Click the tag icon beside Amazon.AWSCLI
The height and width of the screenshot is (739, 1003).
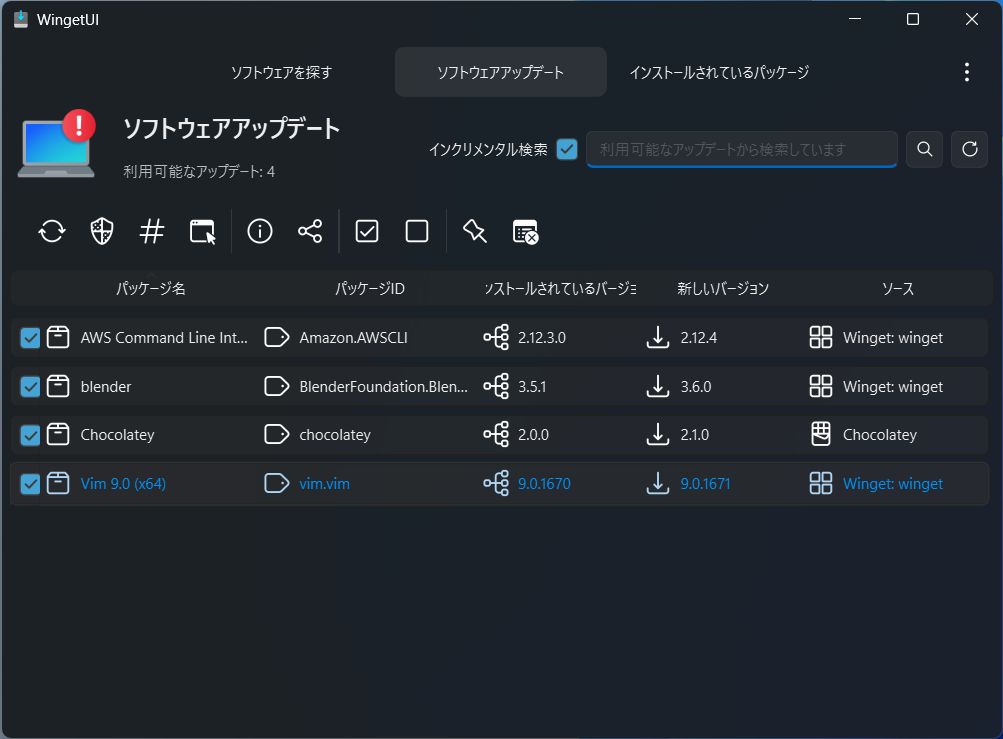pos(276,337)
